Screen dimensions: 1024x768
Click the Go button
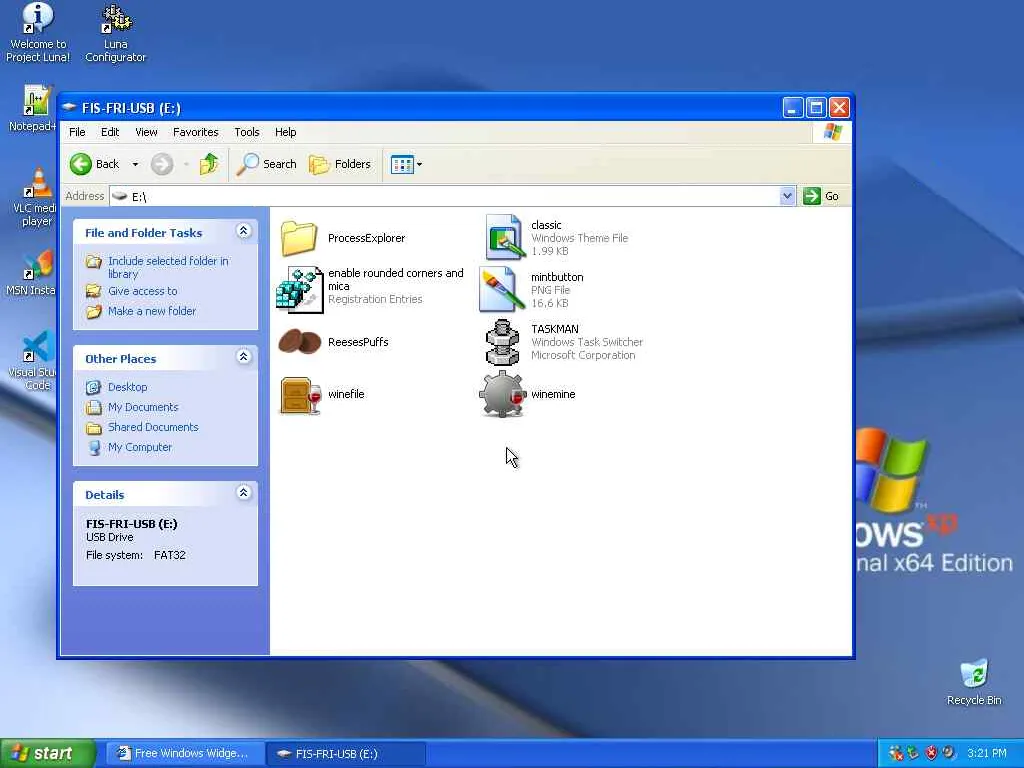pyautogui.click(x=822, y=196)
